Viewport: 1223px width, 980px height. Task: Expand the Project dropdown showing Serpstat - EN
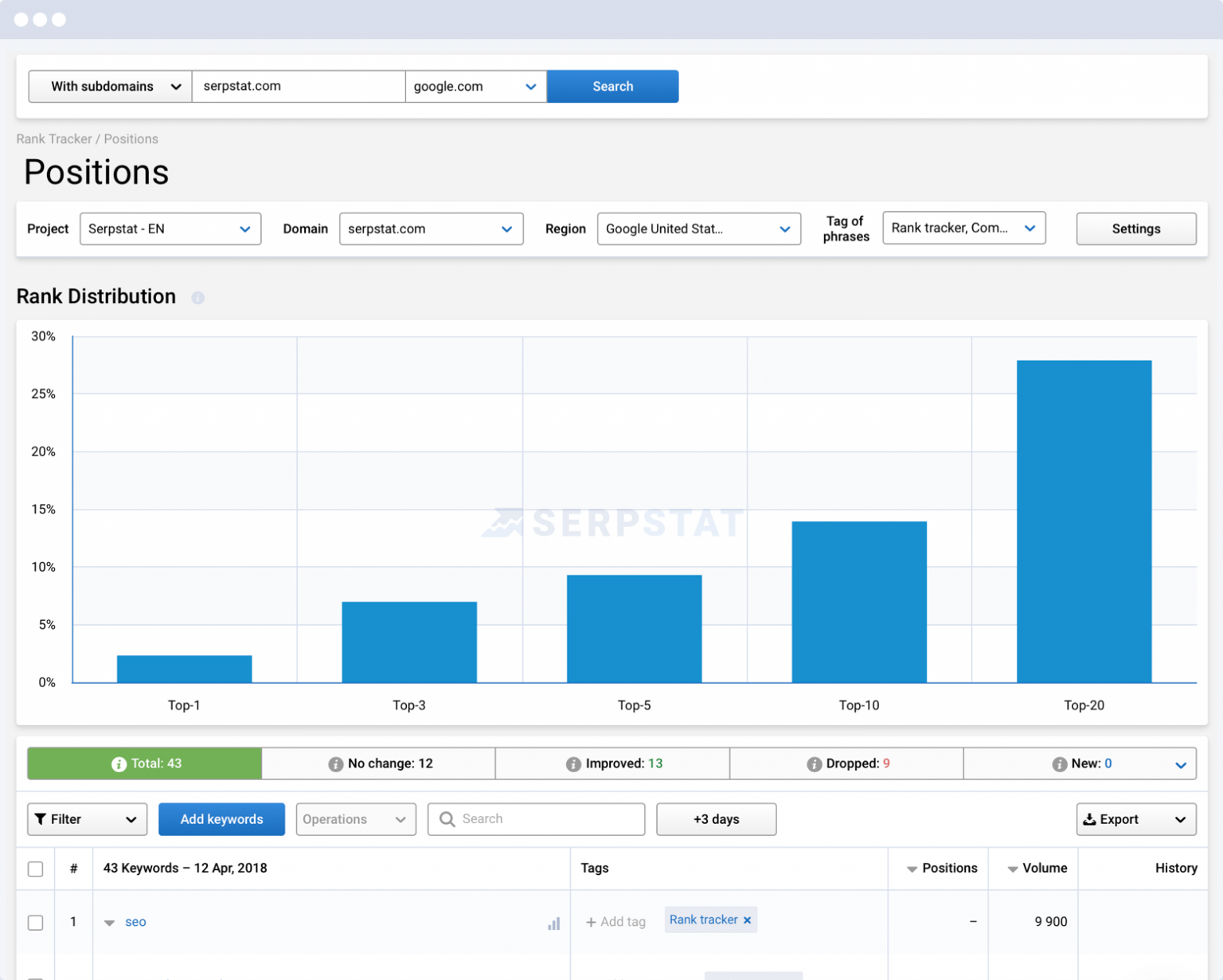(x=170, y=228)
